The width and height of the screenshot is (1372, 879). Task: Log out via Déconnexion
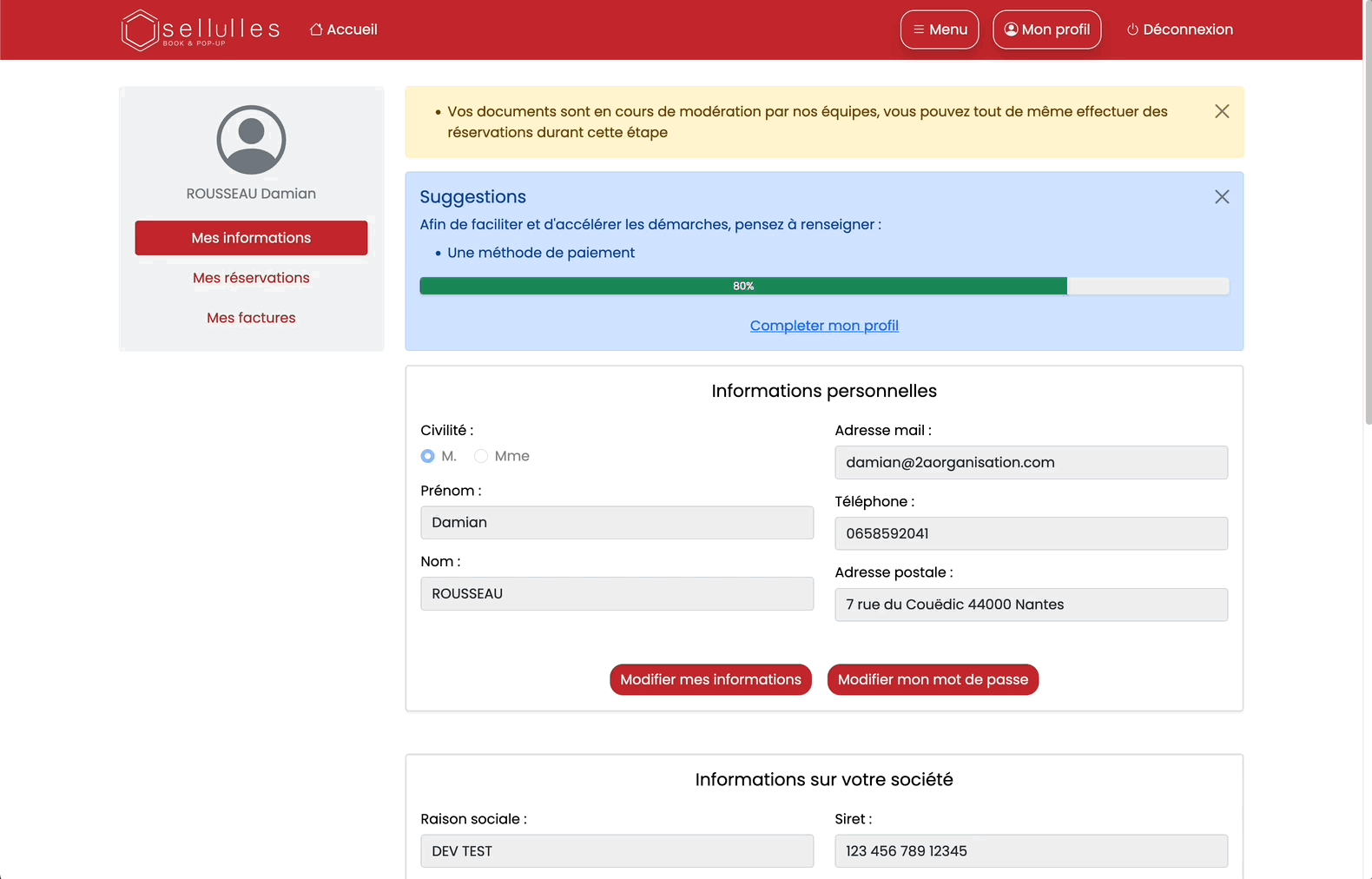click(1180, 30)
